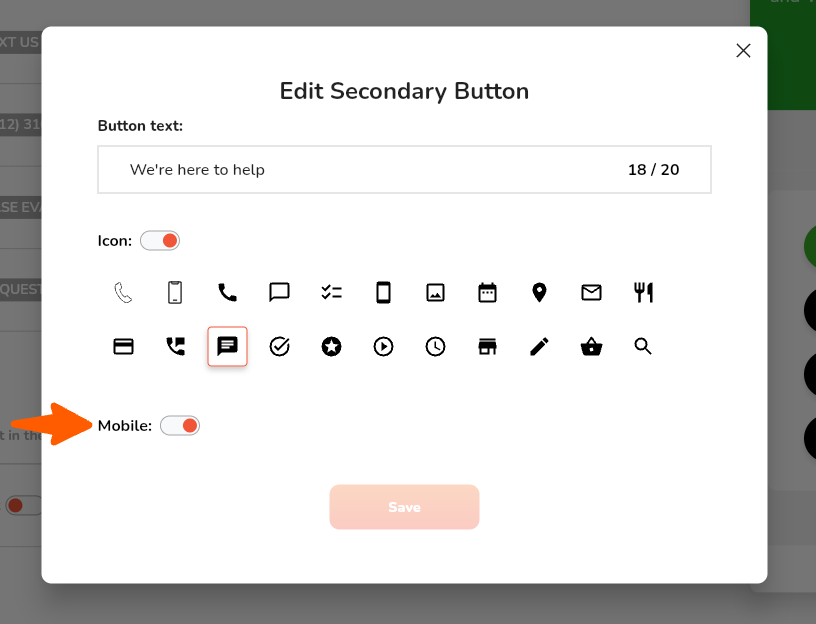Toggle the Mobile switch
The height and width of the screenshot is (624, 816).
click(180, 426)
